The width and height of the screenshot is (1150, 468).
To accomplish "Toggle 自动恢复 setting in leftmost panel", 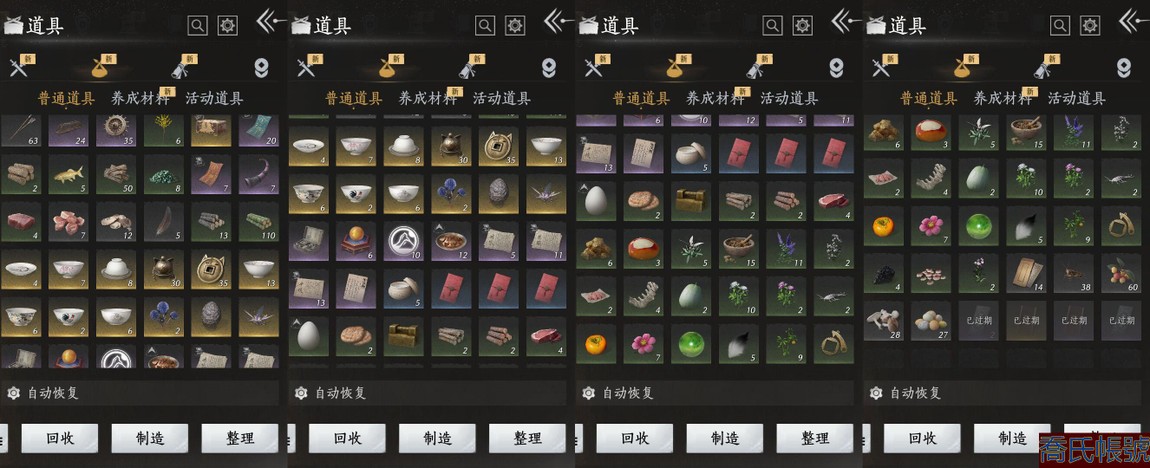I will [44, 393].
